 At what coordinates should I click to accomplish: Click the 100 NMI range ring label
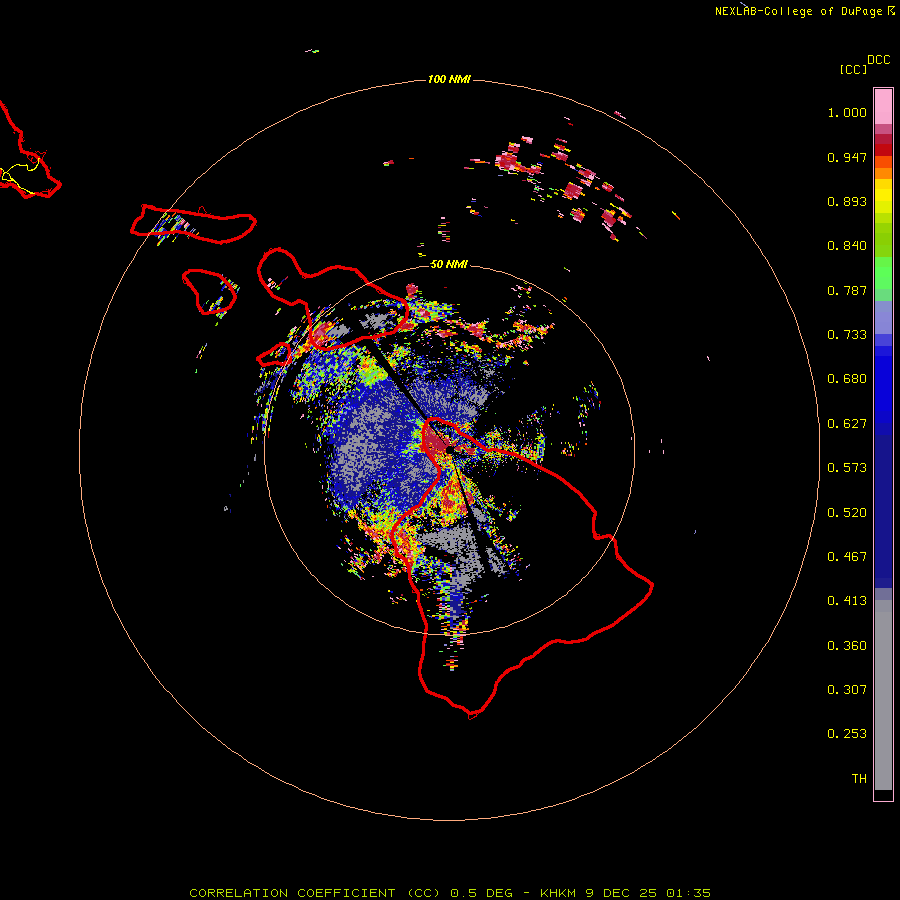449,79
